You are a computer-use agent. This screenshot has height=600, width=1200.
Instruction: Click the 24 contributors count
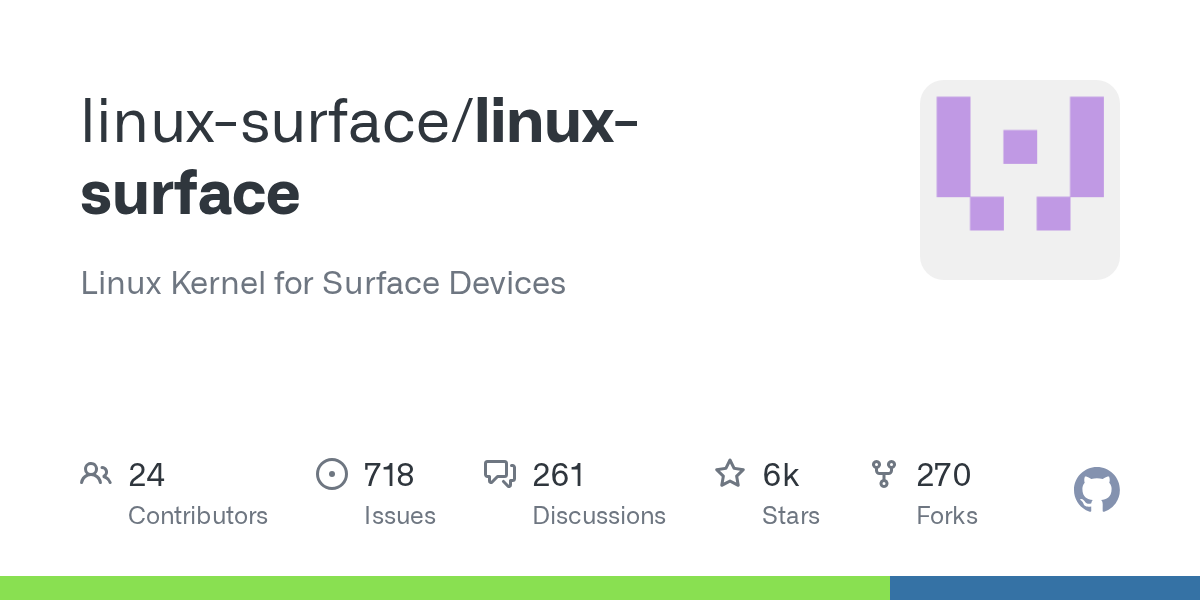pos(146,475)
